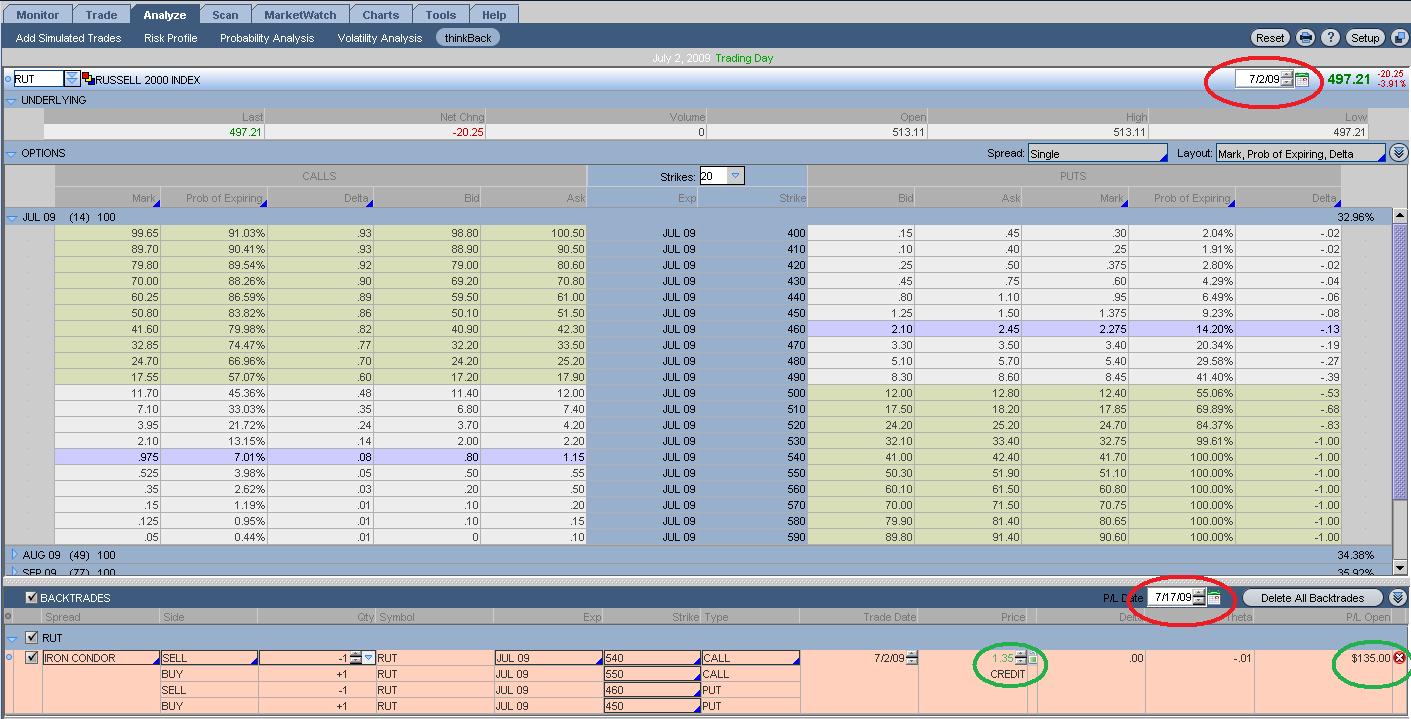The height and width of the screenshot is (719, 1411).
Task: Open the Strikes count dropdown
Action: pyautogui.click(x=736, y=176)
